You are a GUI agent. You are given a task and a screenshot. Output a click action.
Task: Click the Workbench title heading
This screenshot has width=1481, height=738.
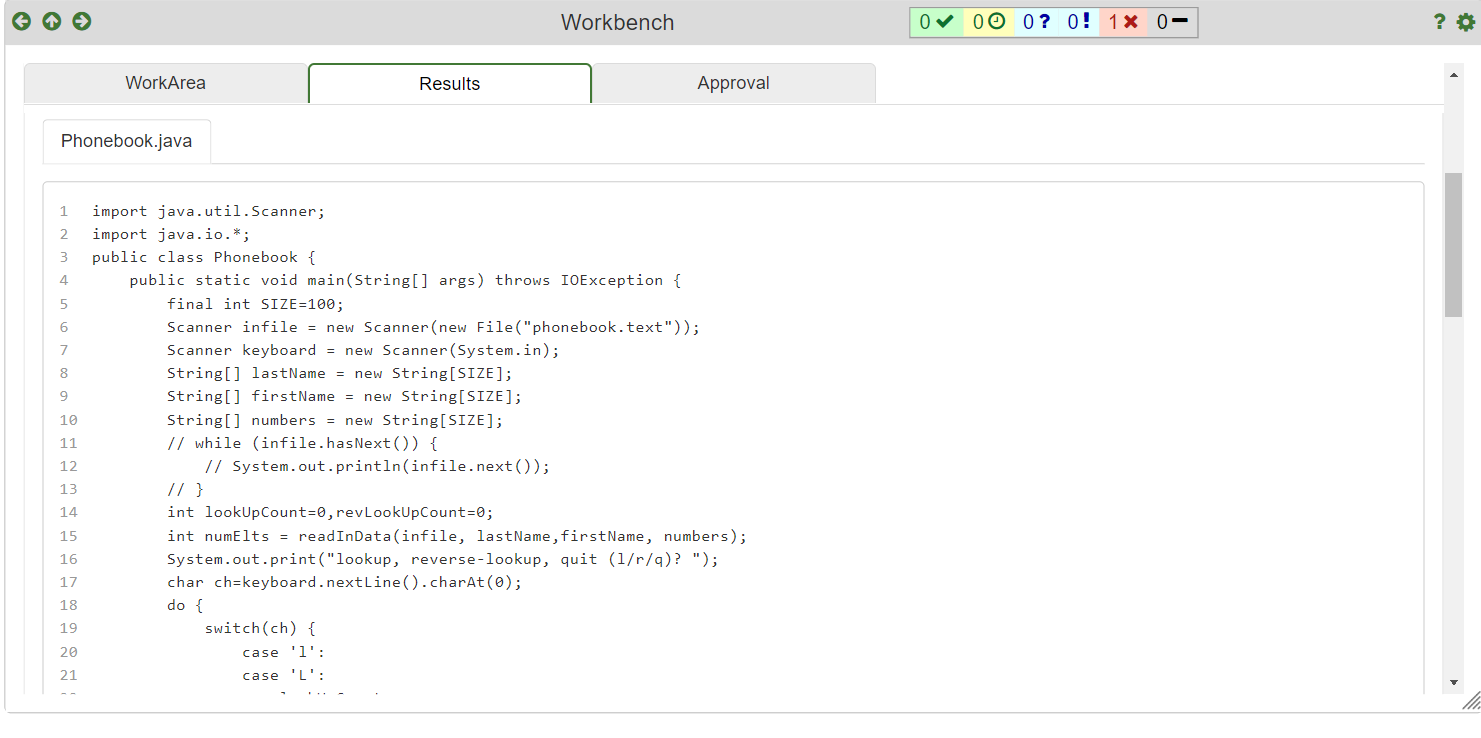point(617,21)
